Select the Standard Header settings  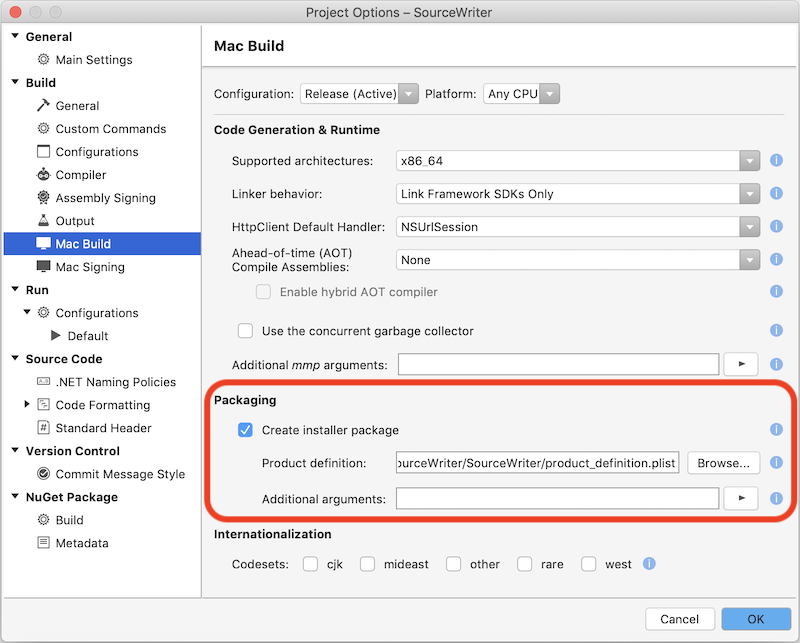(105, 427)
